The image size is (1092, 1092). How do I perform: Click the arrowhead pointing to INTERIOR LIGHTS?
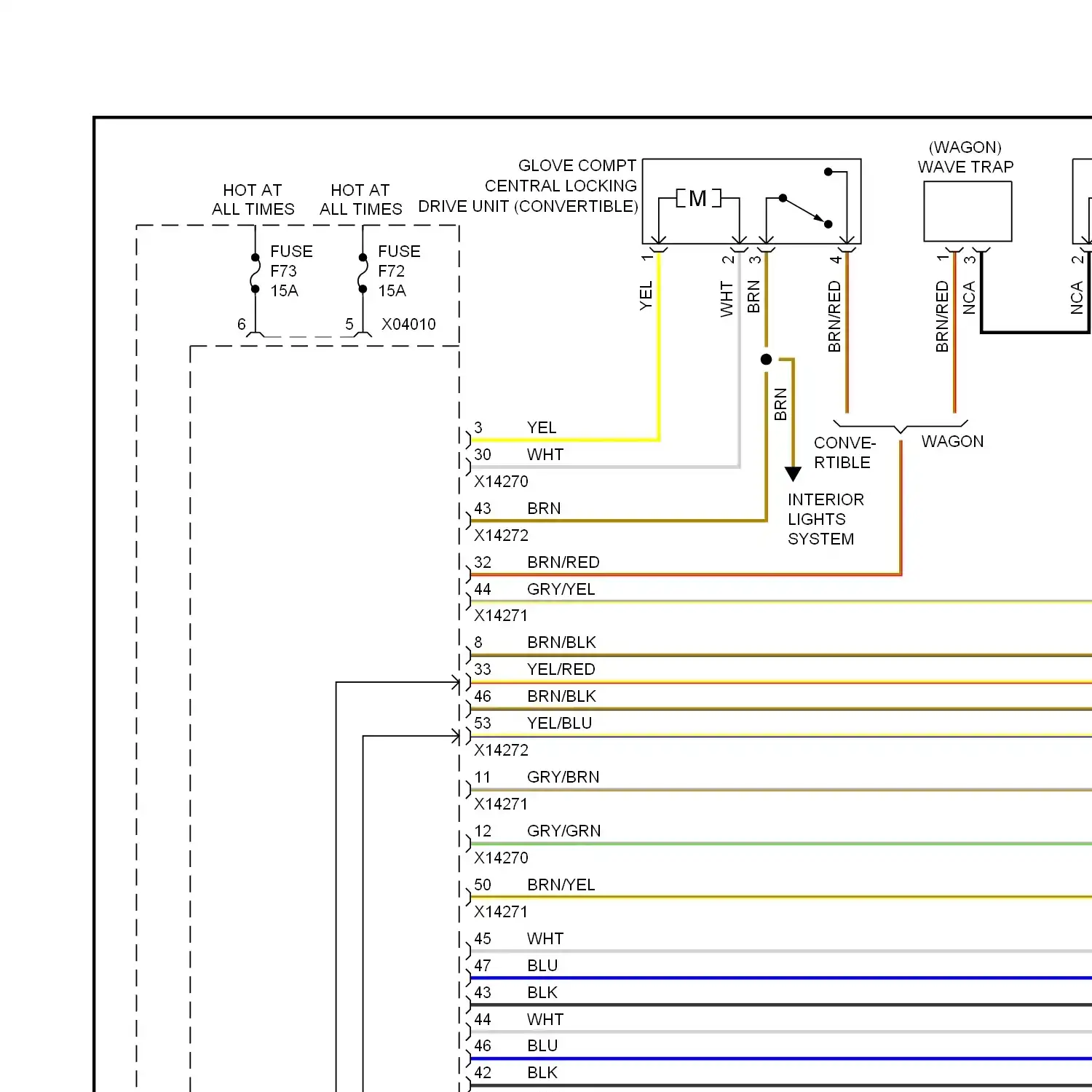coord(794,474)
